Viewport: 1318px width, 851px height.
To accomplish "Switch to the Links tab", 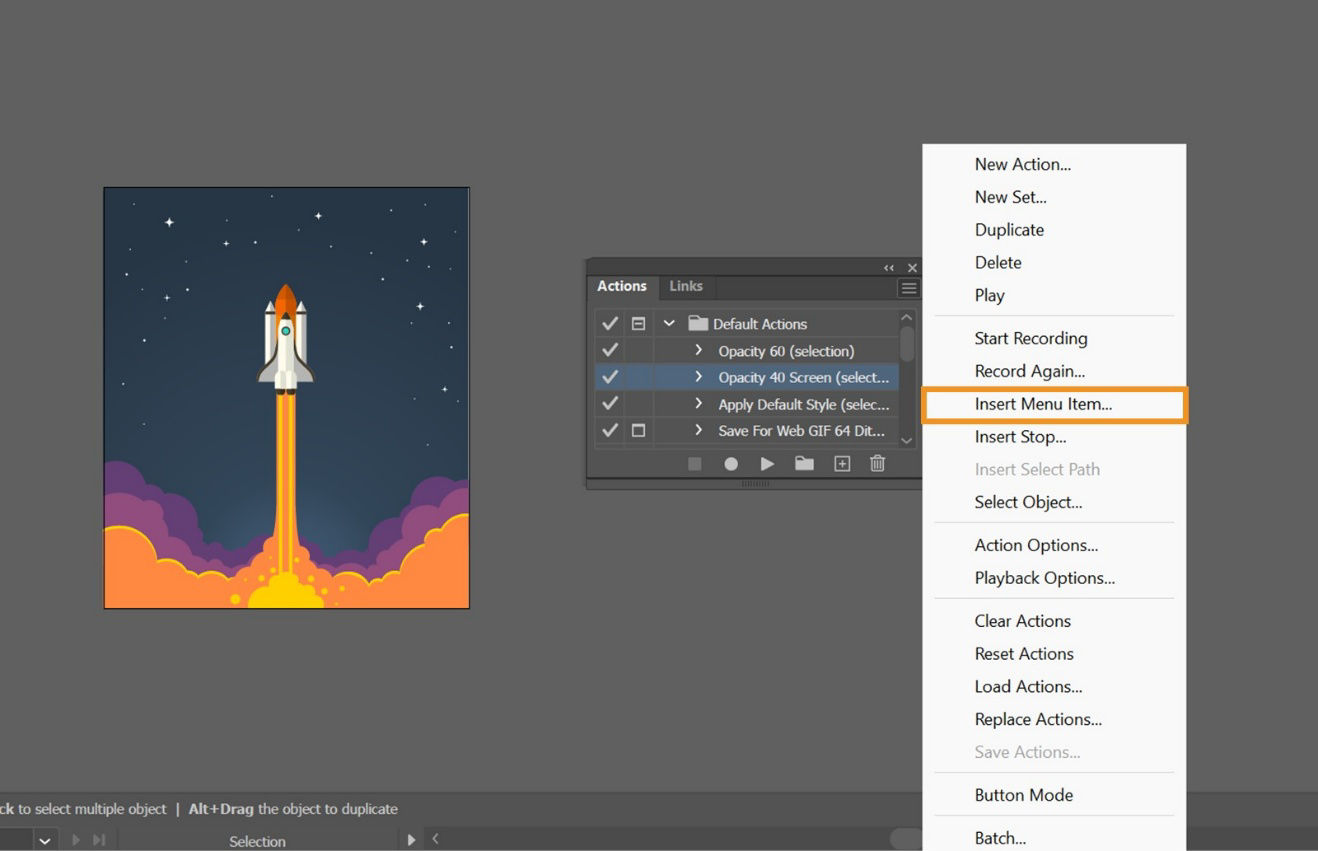I will click(686, 286).
